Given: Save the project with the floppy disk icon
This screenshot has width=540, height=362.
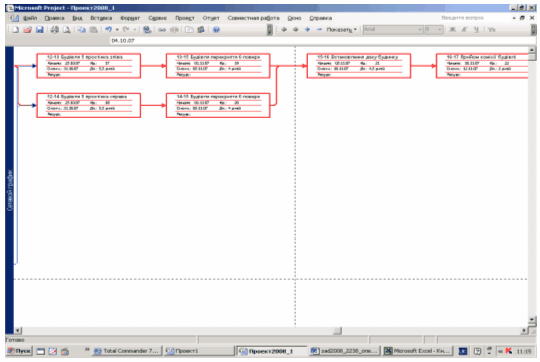Looking at the screenshot, I should pyautogui.click(x=40, y=30).
